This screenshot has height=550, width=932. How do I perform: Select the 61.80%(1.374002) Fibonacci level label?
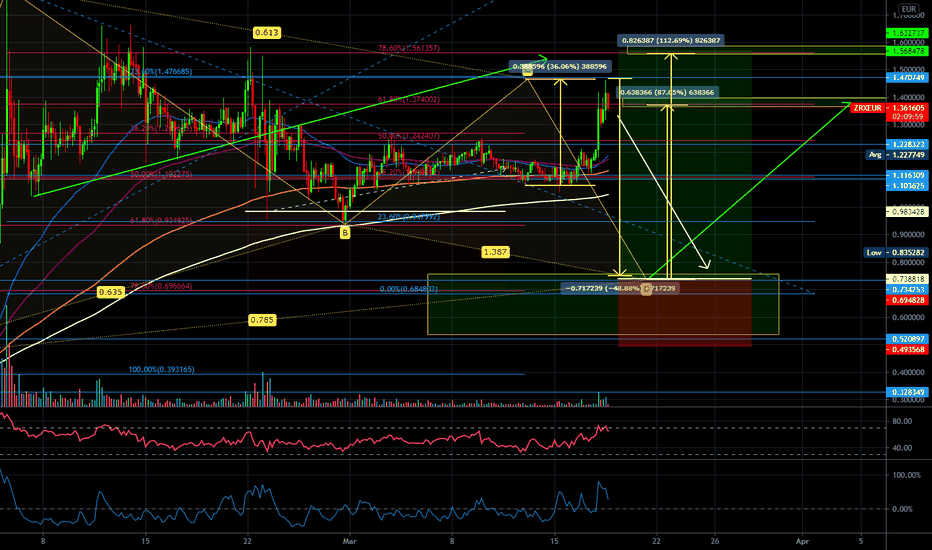coord(409,100)
